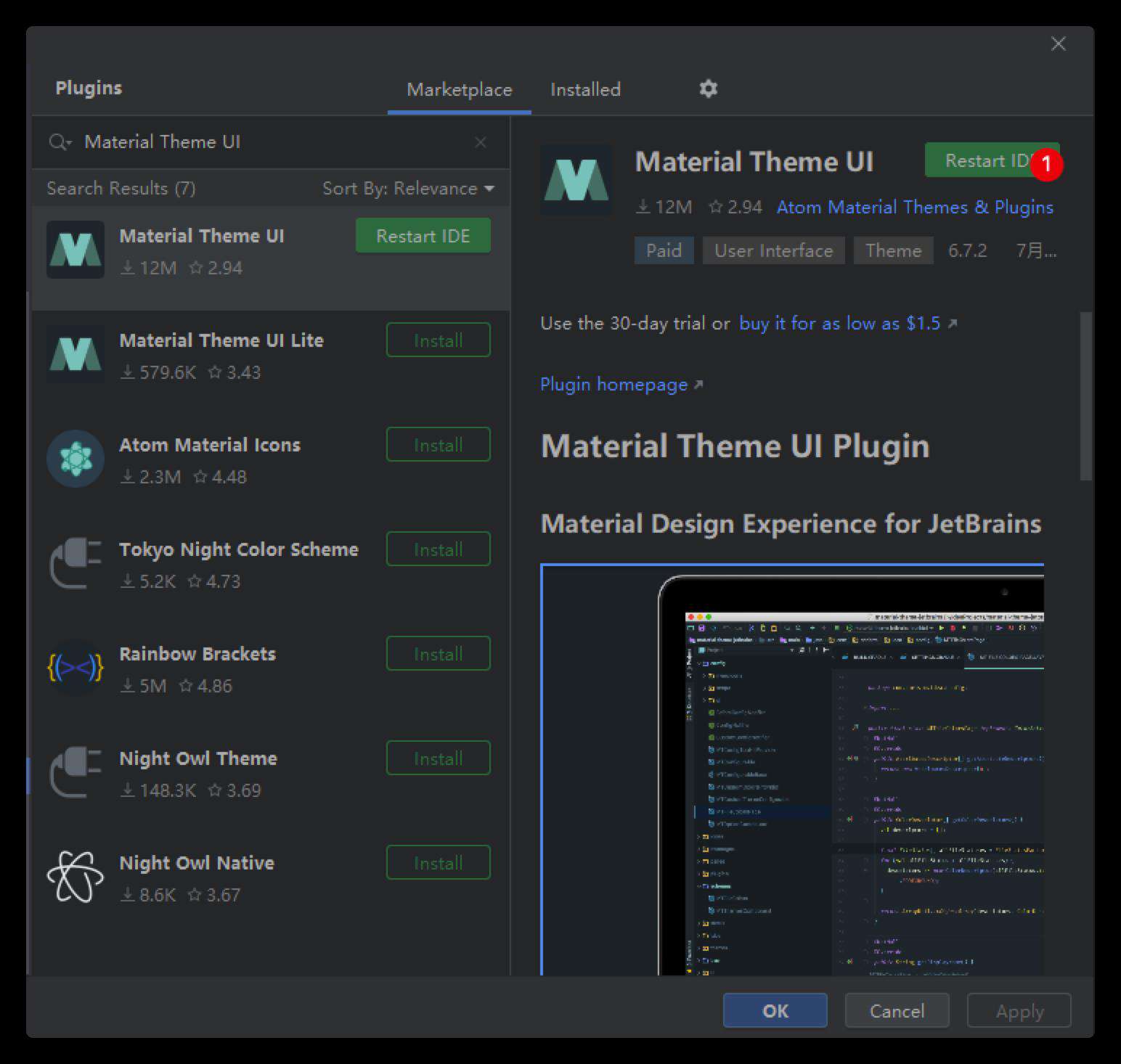
Task: Click the Rainbow Brackets plugin icon
Action: 76,668
